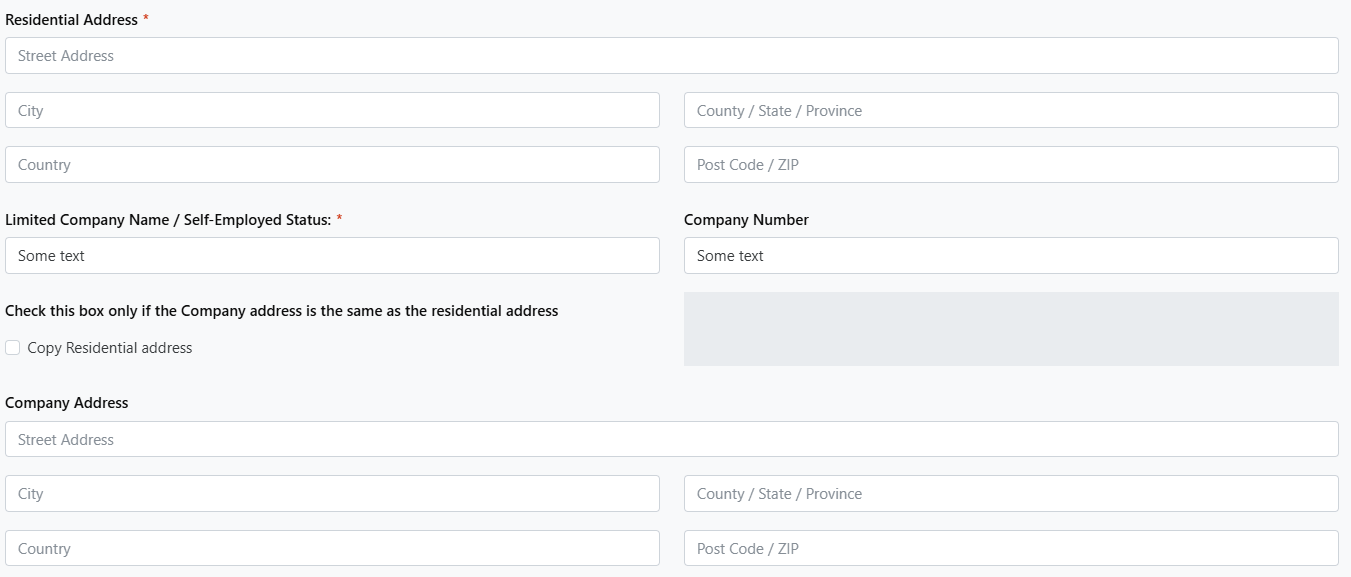This screenshot has width=1351, height=577.
Task: Focus the City field under Residential Address
Action: click(x=332, y=111)
